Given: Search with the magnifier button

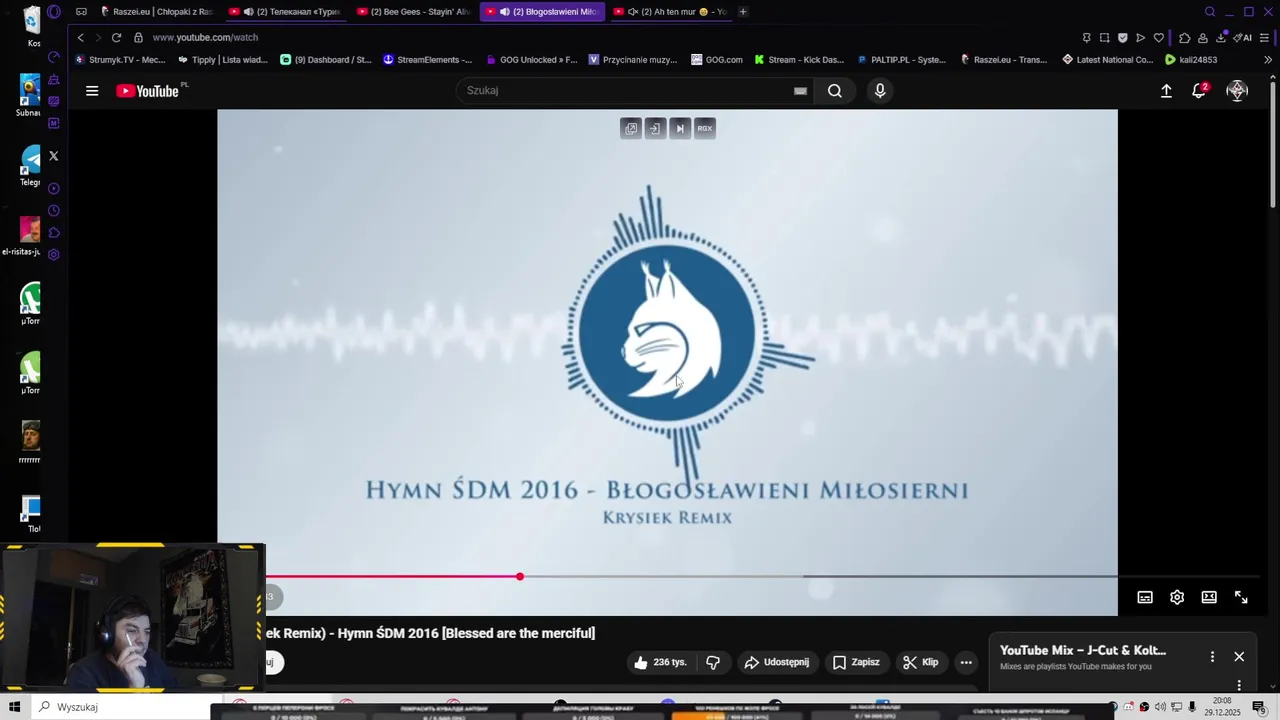Looking at the screenshot, I should click(x=835, y=91).
